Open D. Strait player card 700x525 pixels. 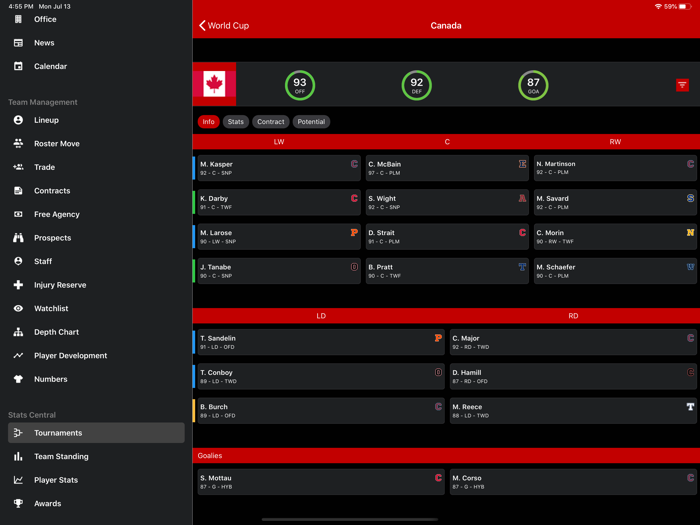tap(447, 237)
